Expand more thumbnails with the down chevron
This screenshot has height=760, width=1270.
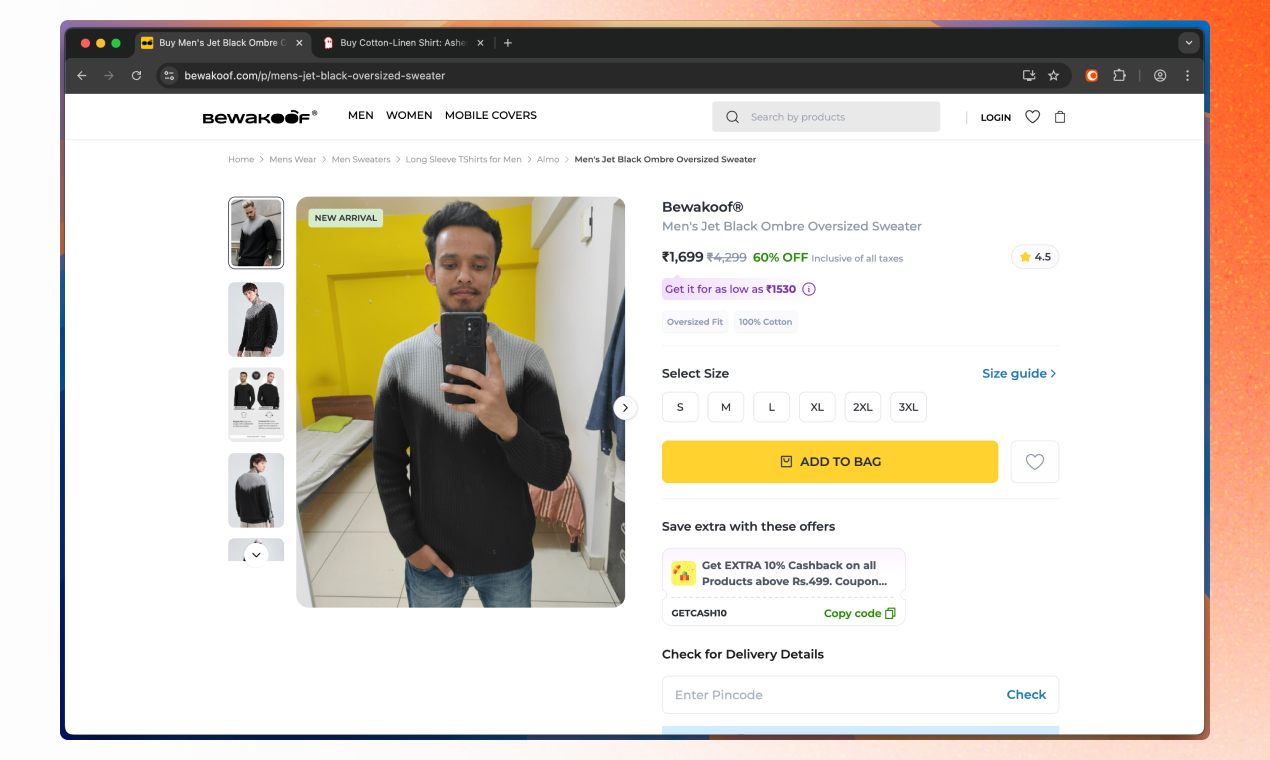tap(255, 553)
